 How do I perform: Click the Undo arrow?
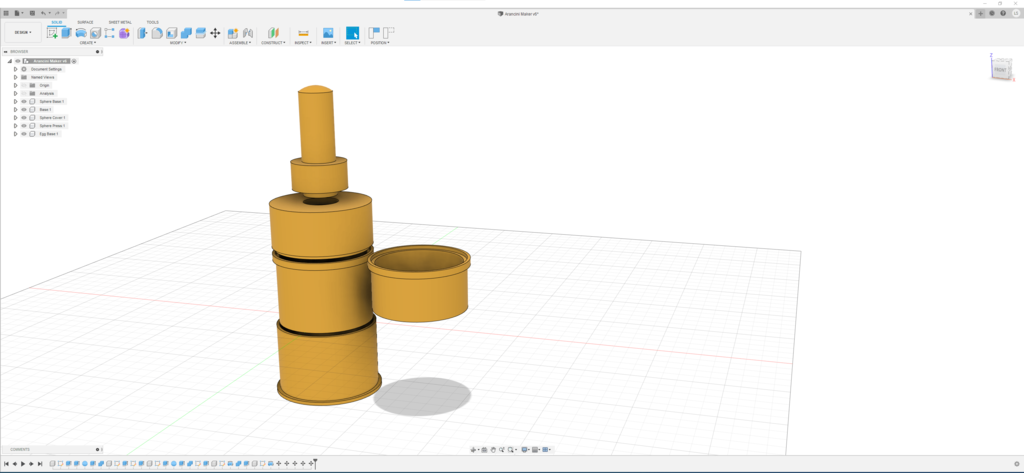coord(43,13)
